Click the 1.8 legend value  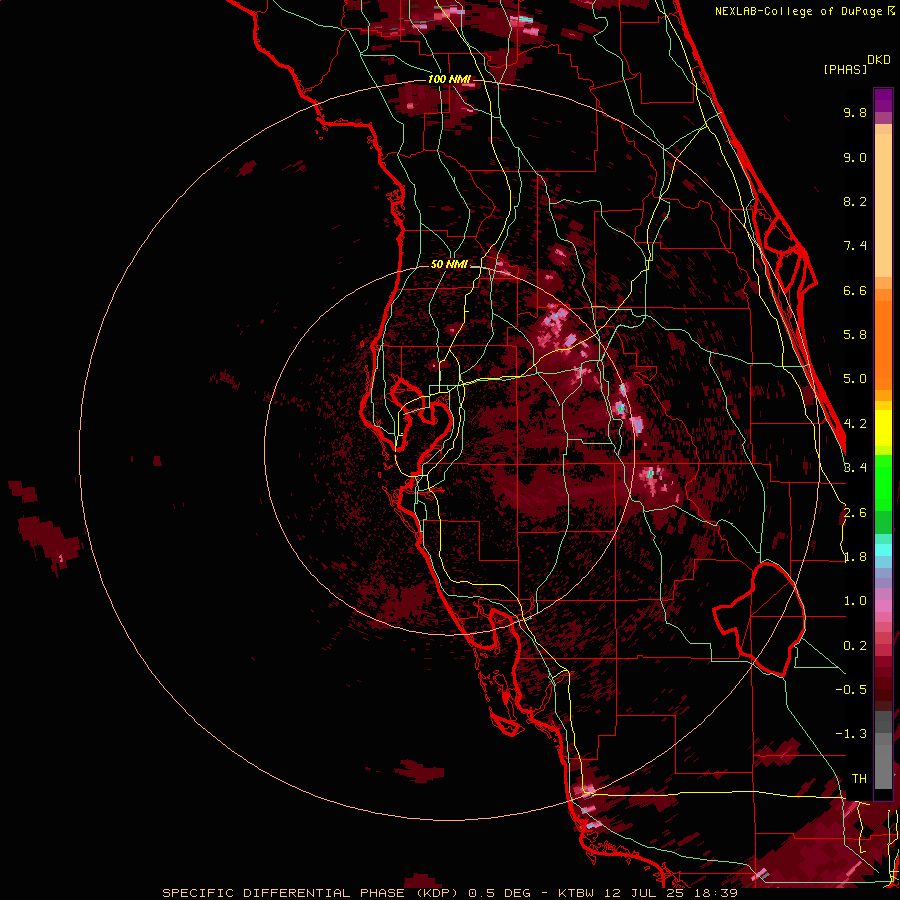click(855, 557)
